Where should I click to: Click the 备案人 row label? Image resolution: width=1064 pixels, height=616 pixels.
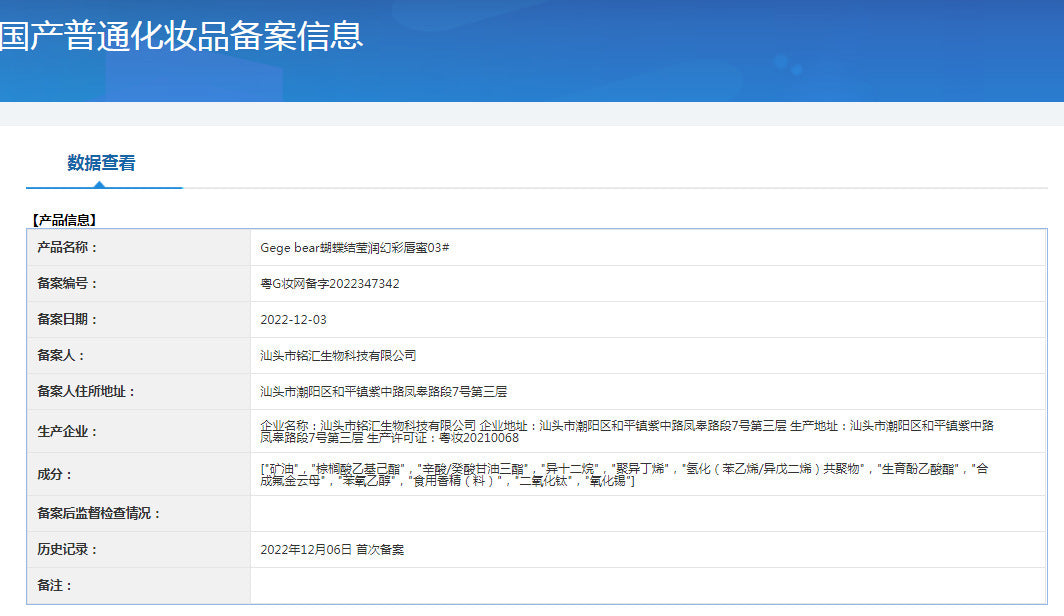pos(61,355)
